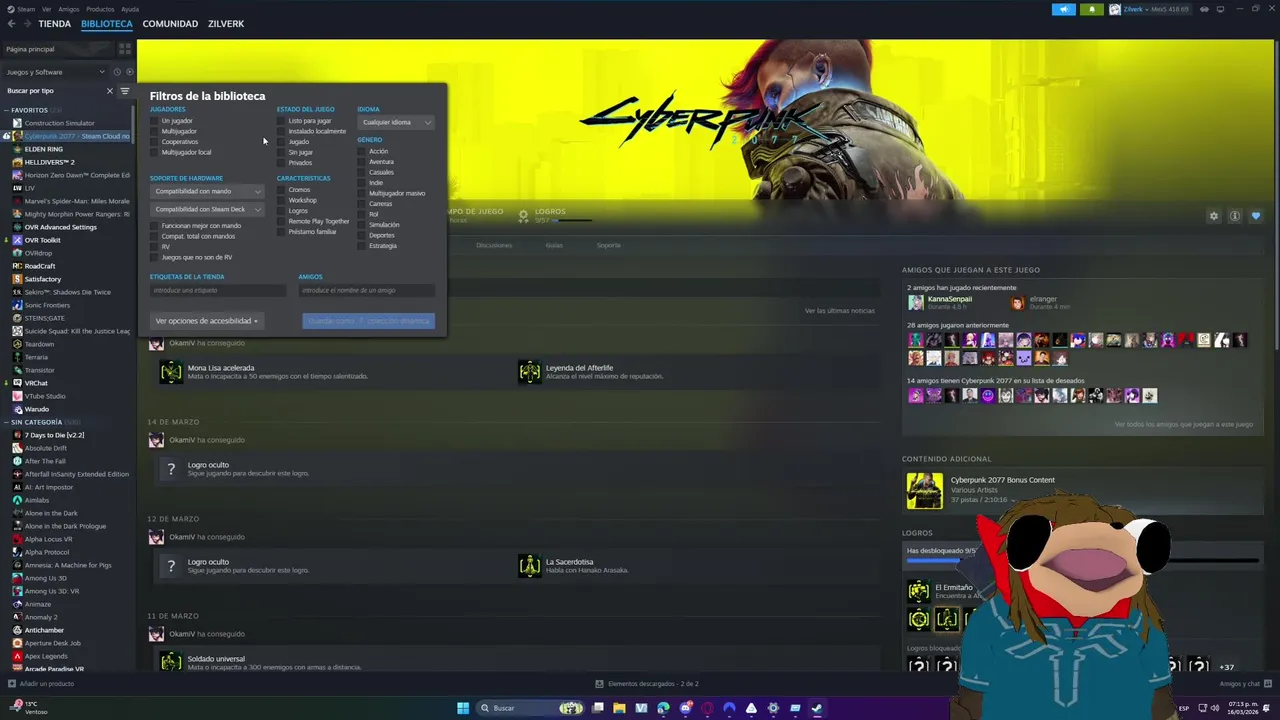Open File Explorer from the taskbar
The height and width of the screenshot is (720, 1280).
pos(619,708)
